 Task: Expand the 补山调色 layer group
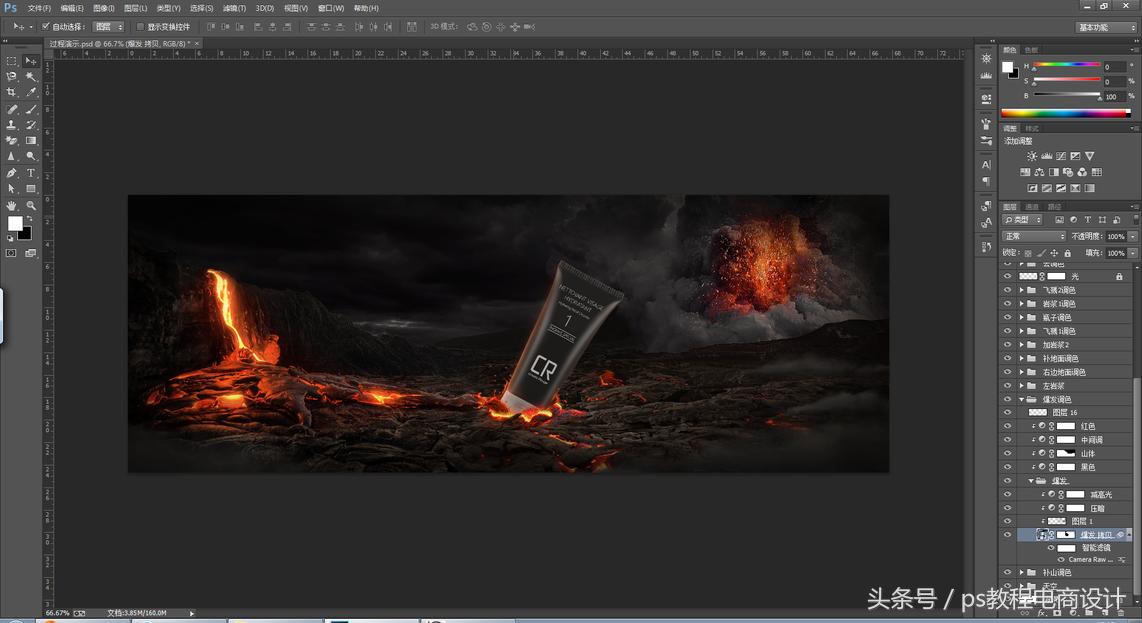1021,573
